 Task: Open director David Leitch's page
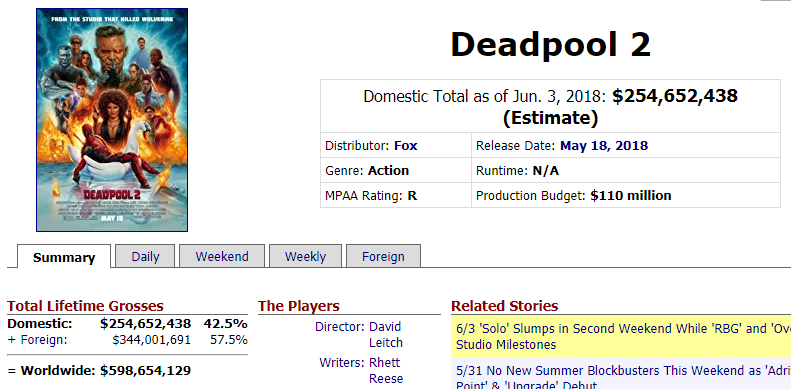coord(386,335)
